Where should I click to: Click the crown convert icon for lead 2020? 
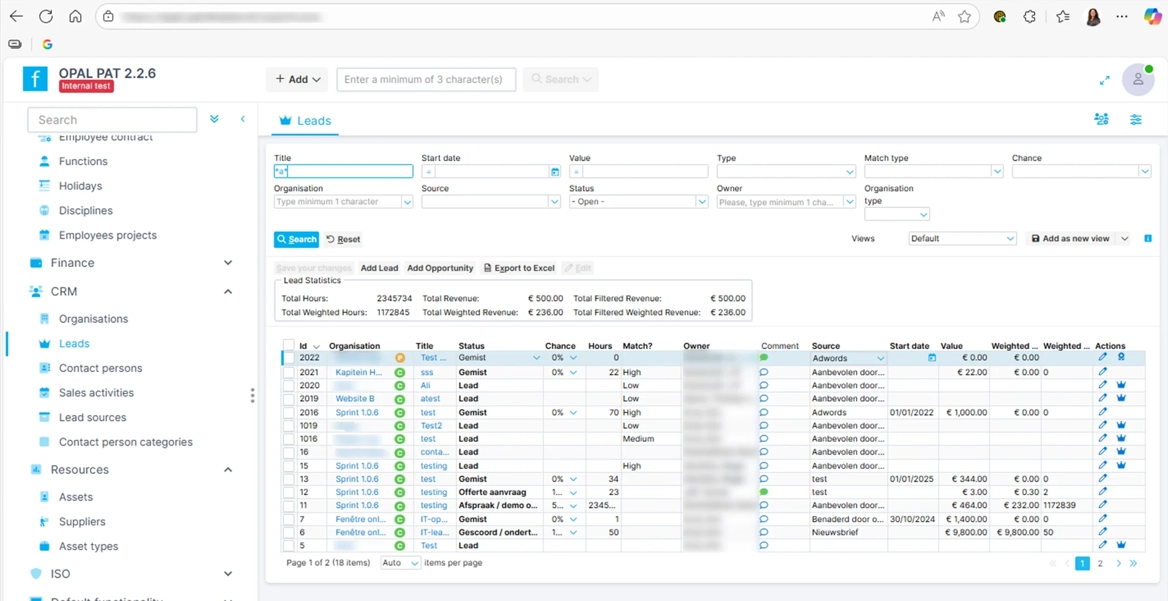(x=1121, y=385)
